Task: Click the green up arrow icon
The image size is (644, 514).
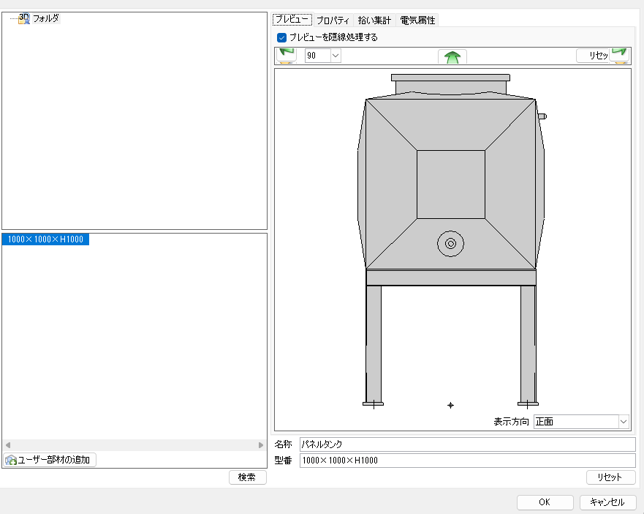Action: click(452, 57)
